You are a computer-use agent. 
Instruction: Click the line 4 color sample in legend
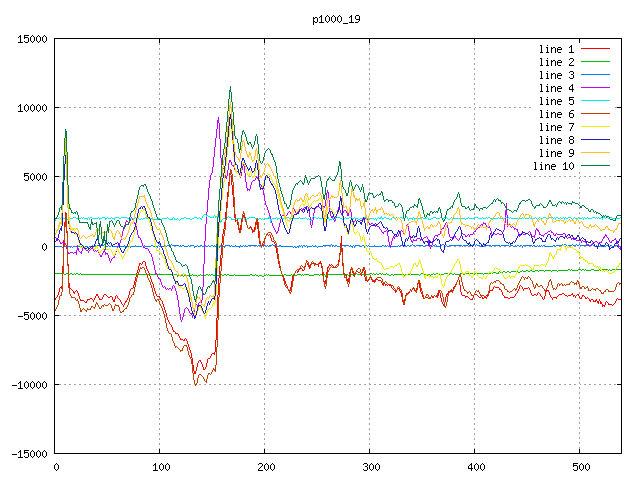click(595, 88)
